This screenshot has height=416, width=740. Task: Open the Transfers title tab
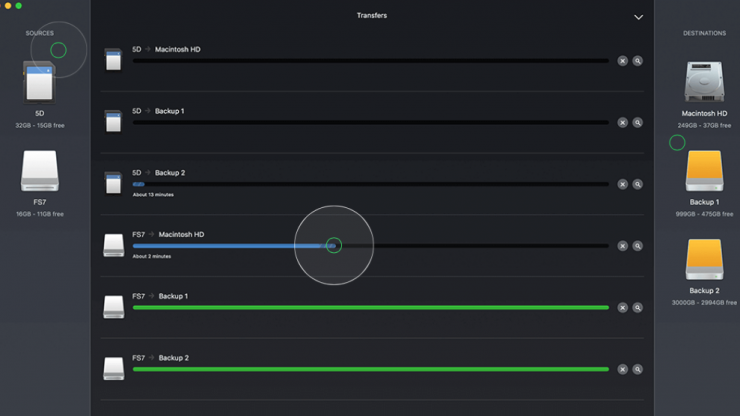[x=371, y=16]
